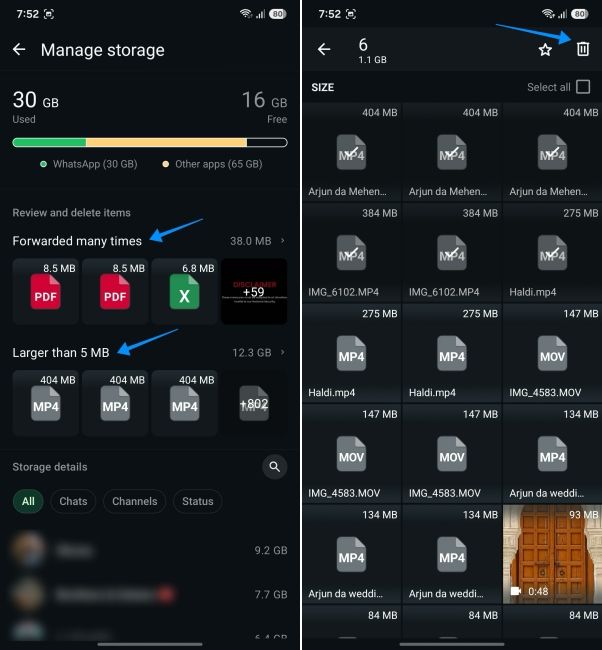602x650 pixels.
Task: Open the 93 MB door video thumbnail
Action: click(x=552, y=554)
